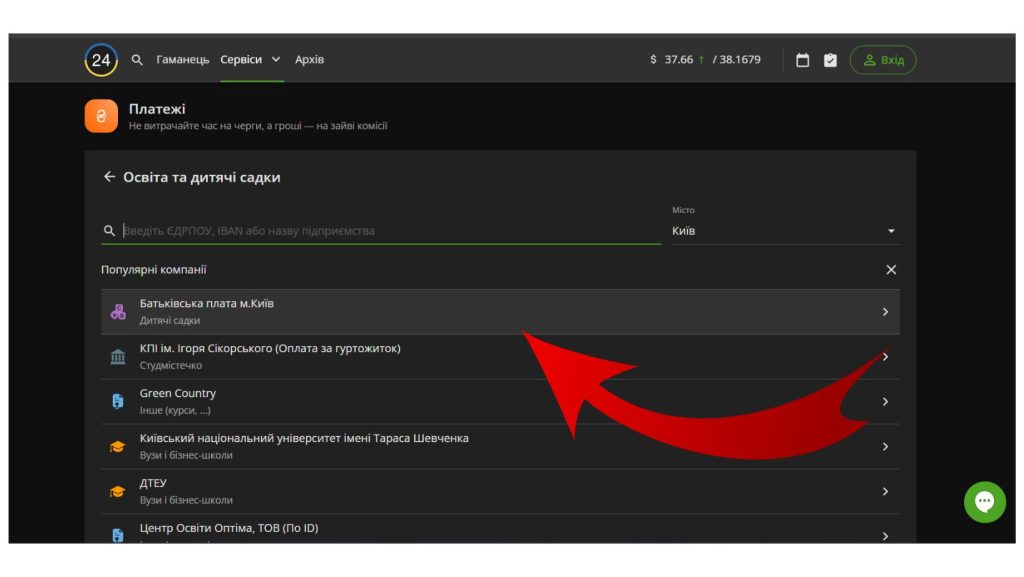Click the Privat24 logo icon
The width and height of the screenshot is (1024, 577).
coord(101,60)
